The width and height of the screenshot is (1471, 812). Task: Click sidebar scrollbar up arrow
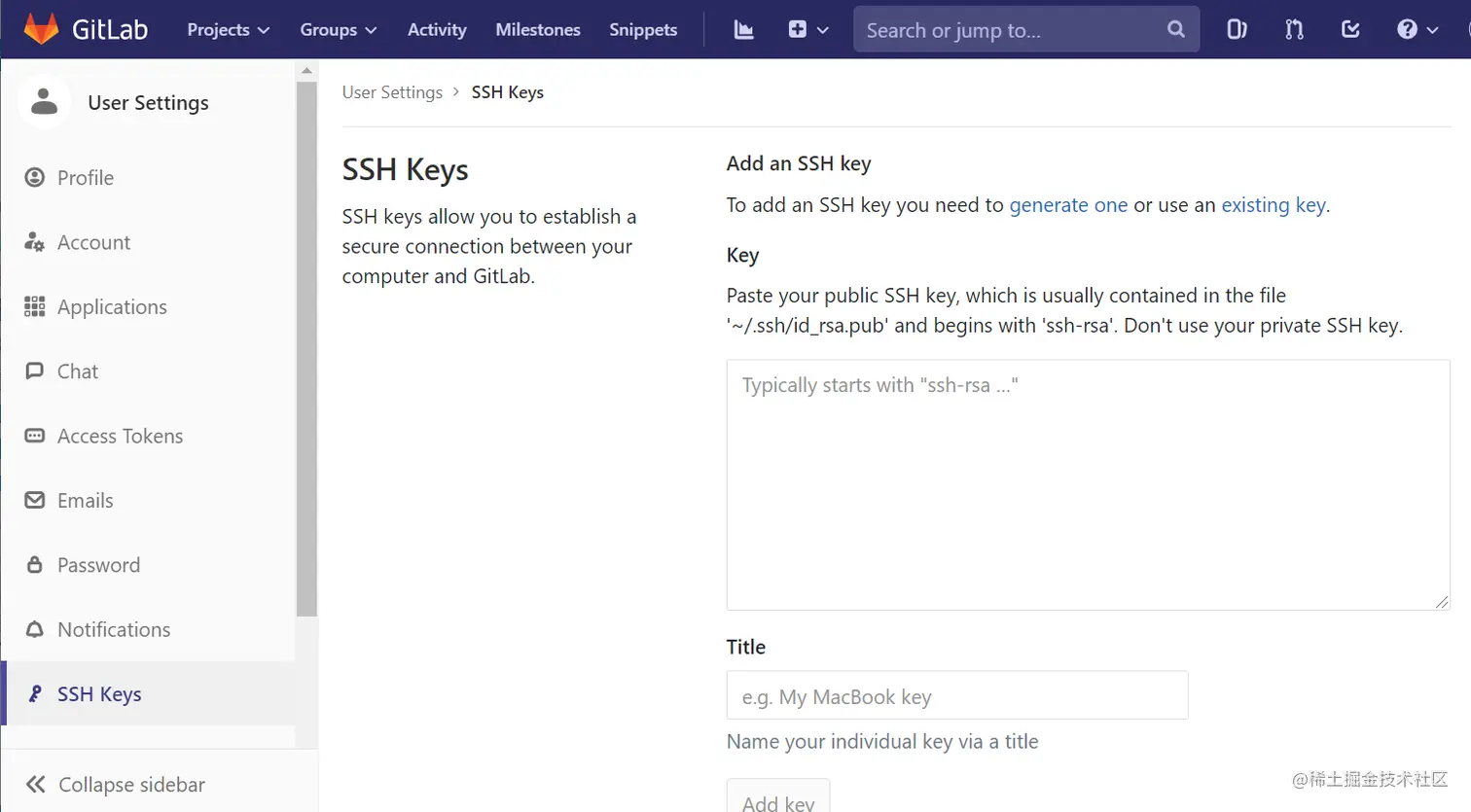click(306, 70)
